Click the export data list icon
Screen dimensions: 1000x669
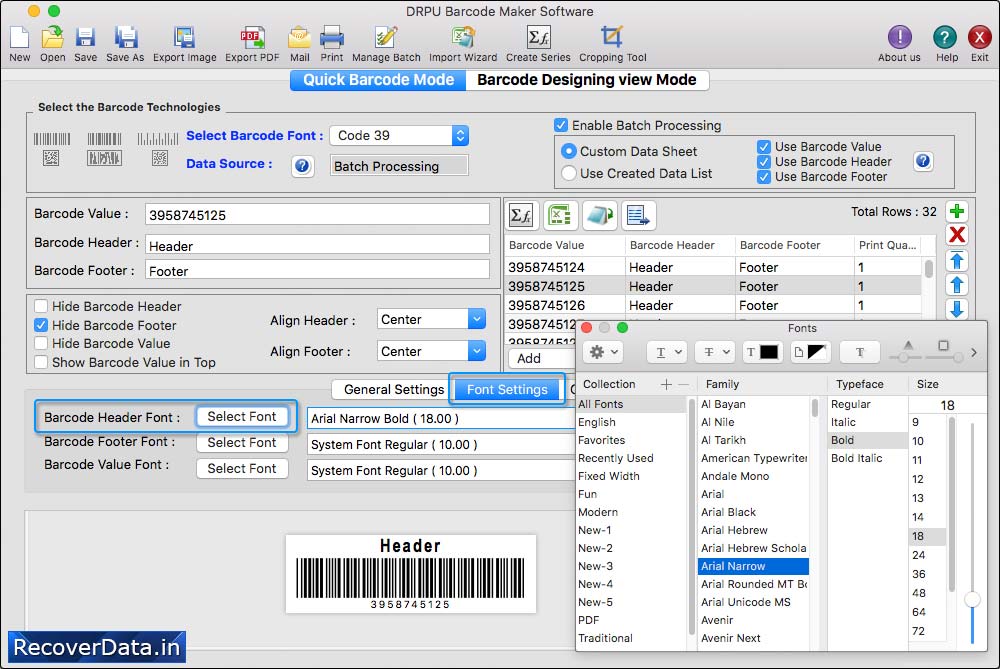(638, 216)
